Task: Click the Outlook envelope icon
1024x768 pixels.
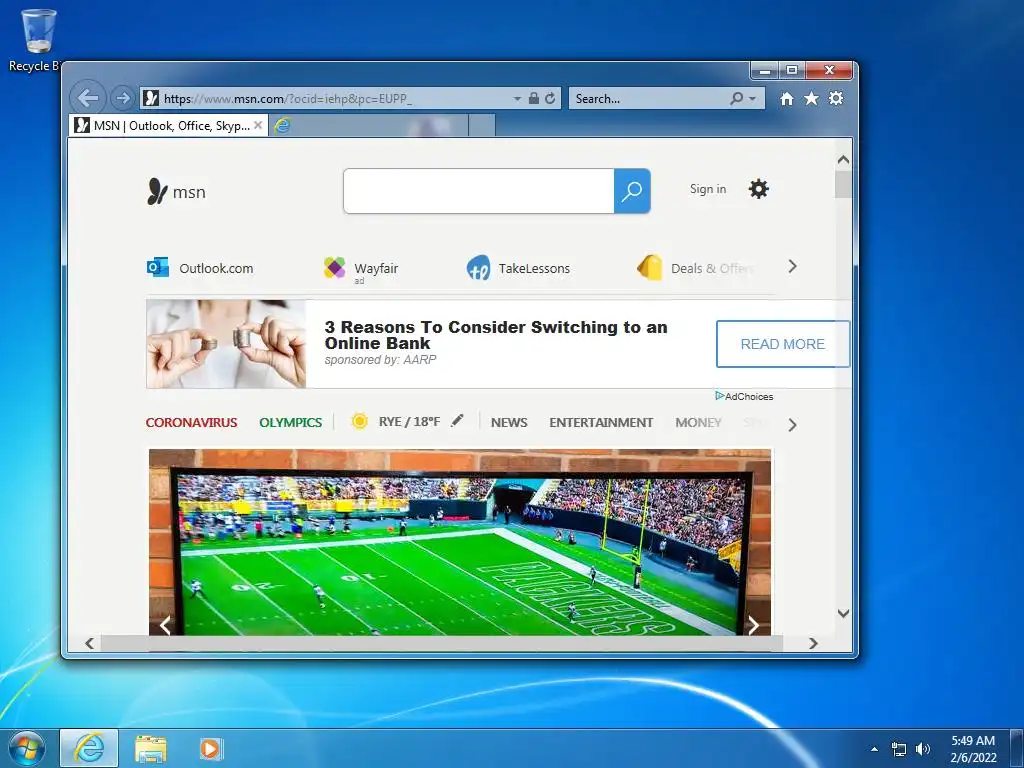Action: point(158,267)
